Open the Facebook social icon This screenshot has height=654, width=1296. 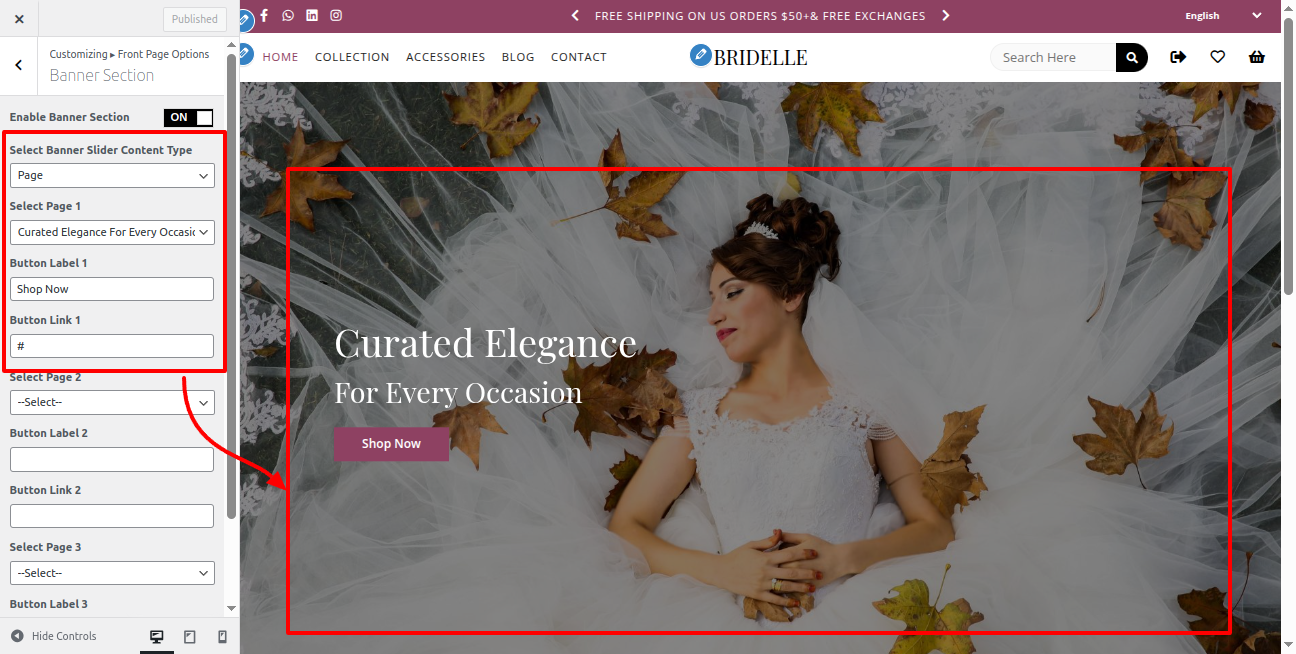(264, 15)
